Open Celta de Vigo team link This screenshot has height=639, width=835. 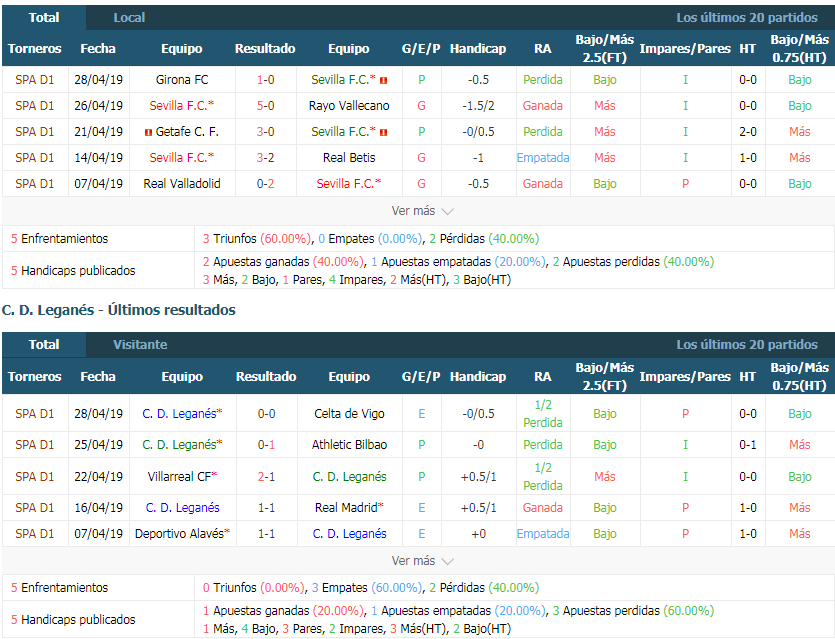point(349,414)
